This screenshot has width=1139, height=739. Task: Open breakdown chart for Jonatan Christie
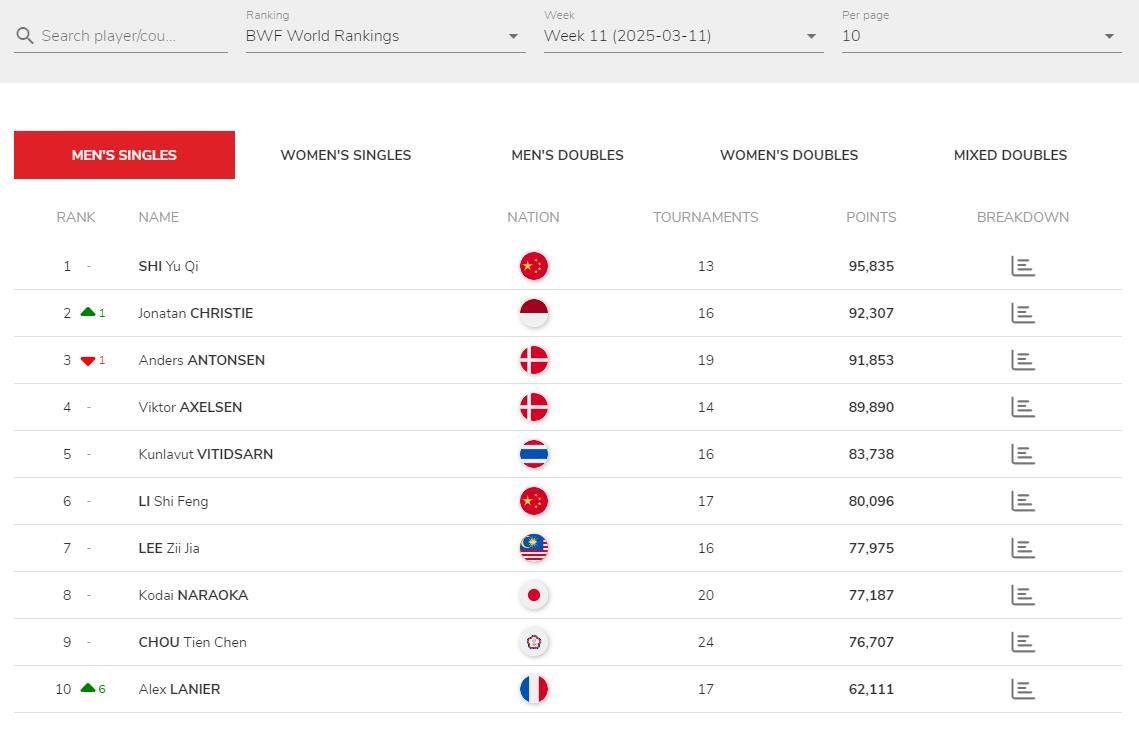click(1022, 313)
